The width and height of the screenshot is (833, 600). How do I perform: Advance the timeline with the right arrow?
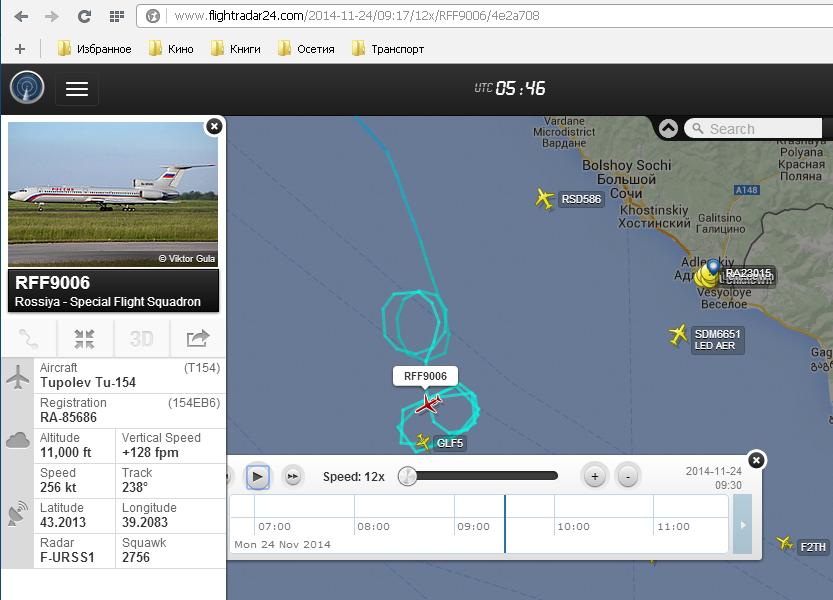pyautogui.click(x=743, y=525)
